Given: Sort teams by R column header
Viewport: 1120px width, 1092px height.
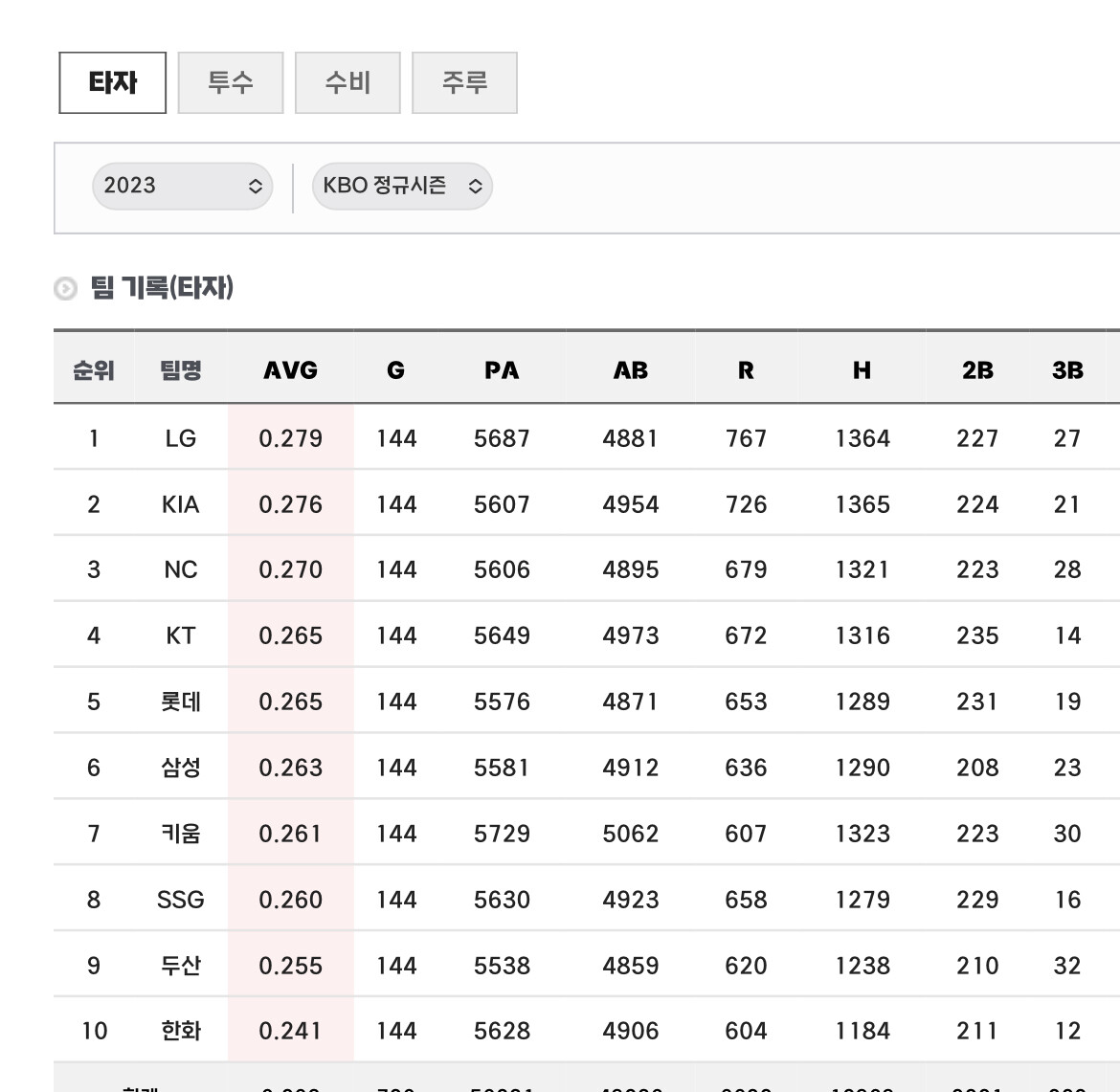Looking at the screenshot, I should pos(746,370).
